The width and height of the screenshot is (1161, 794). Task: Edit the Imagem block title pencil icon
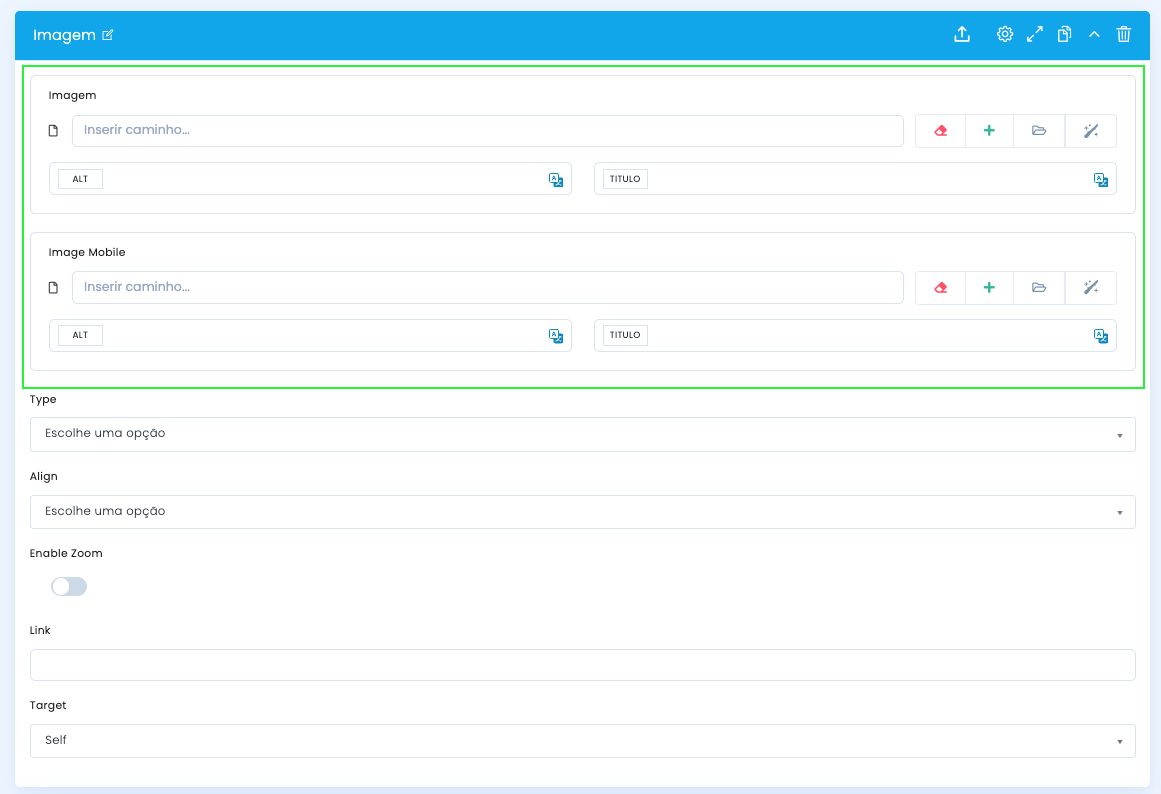[107, 35]
